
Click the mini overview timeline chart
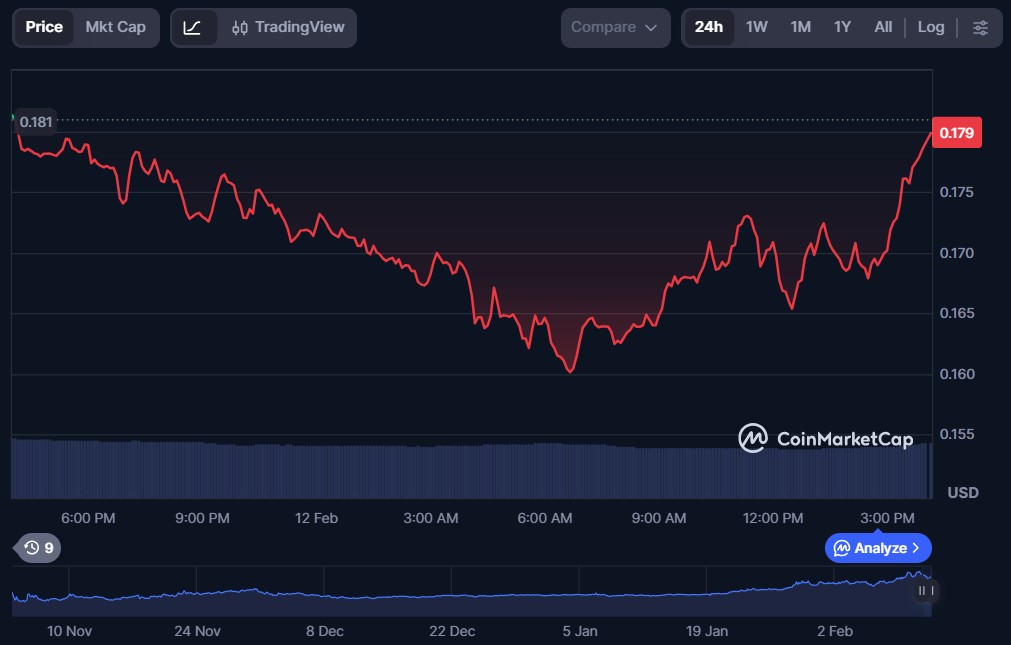pos(470,592)
